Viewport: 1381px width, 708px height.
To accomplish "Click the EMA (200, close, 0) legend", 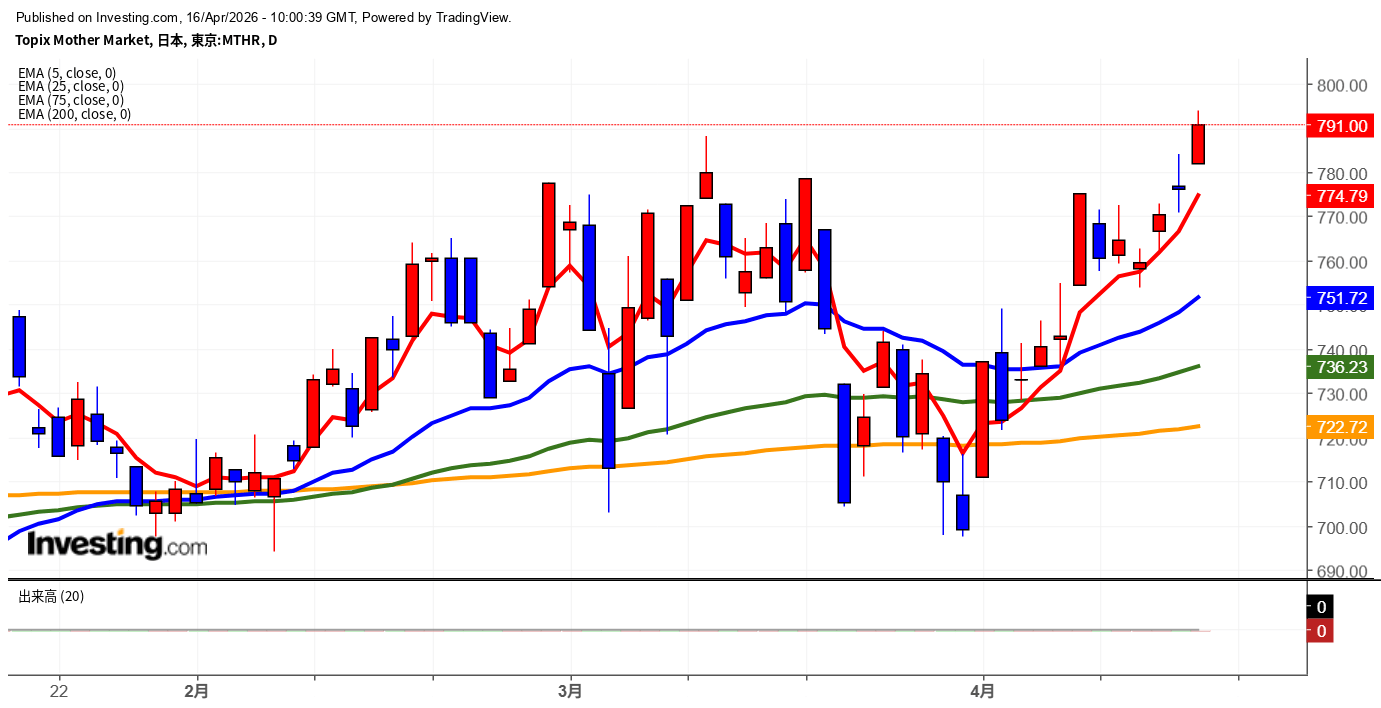I will [74, 114].
